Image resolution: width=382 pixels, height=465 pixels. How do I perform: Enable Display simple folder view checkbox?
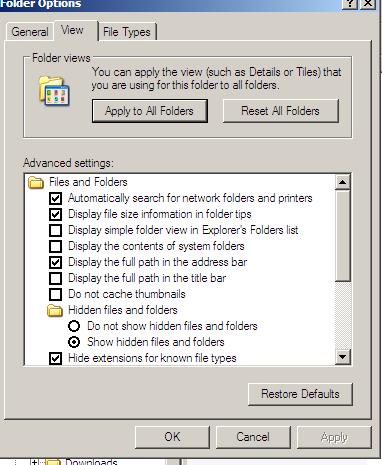pyautogui.click(x=55, y=230)
